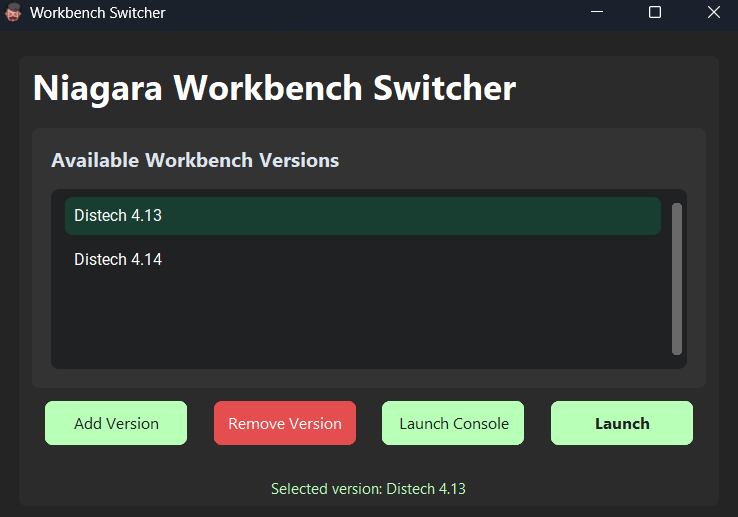Image resolution: width=738 pixels, height=517 pixels.
Task: Select the Distech 4.13 version row
Action: click(362, 216)
